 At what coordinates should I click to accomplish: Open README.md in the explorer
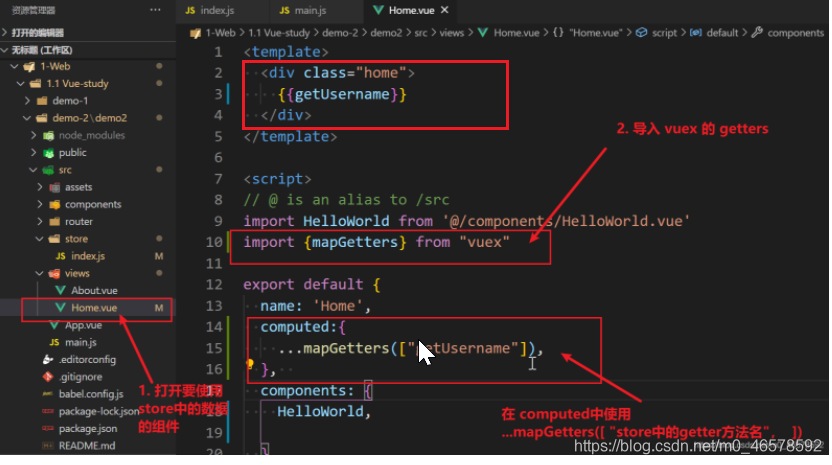coord(86,446)
